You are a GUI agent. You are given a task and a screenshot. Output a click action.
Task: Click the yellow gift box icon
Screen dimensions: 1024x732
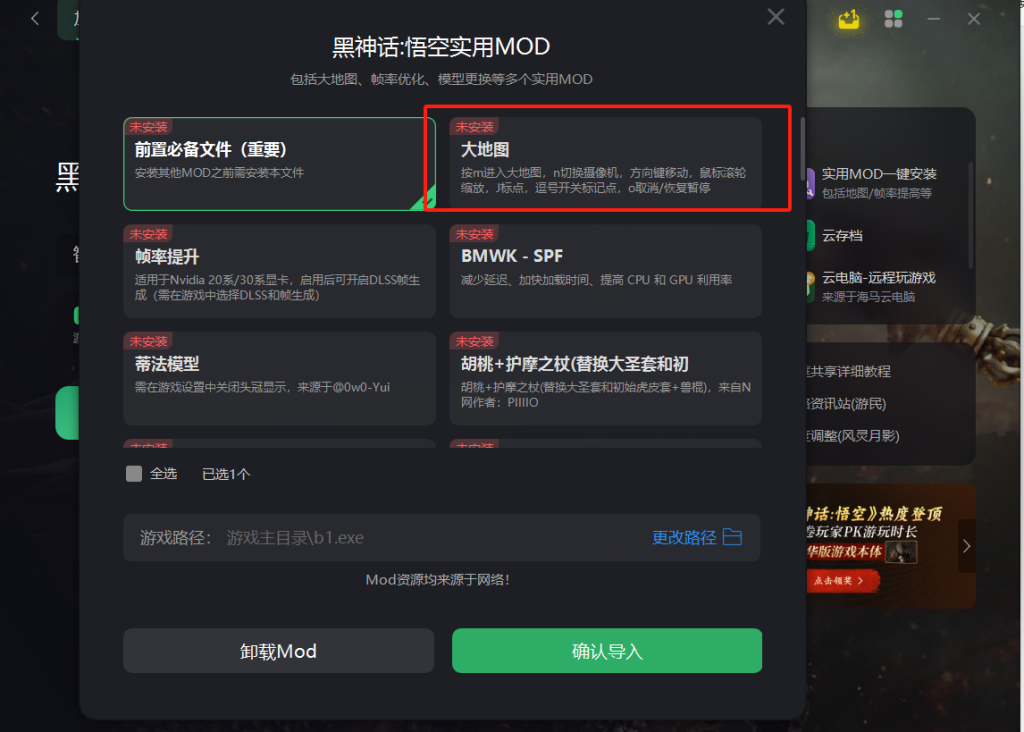pyautogui.click(x=849, y=19)
